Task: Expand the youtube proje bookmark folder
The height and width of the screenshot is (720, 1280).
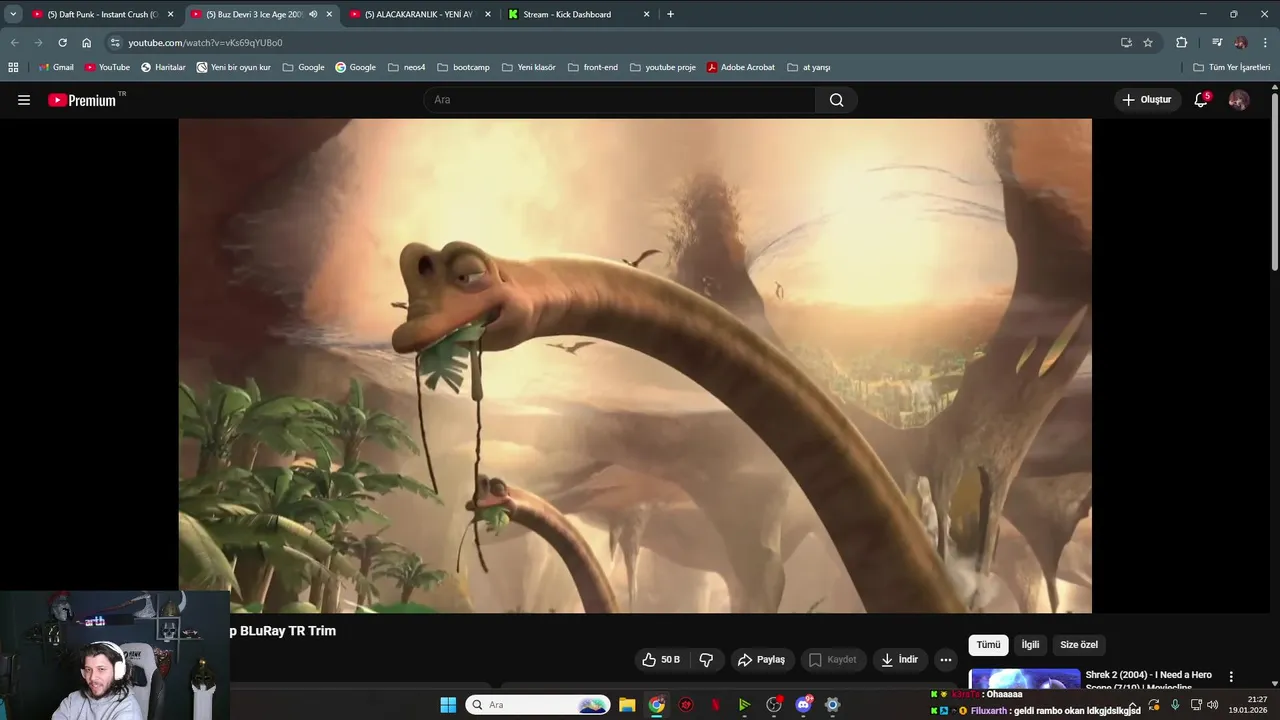Action: point(662,67)
